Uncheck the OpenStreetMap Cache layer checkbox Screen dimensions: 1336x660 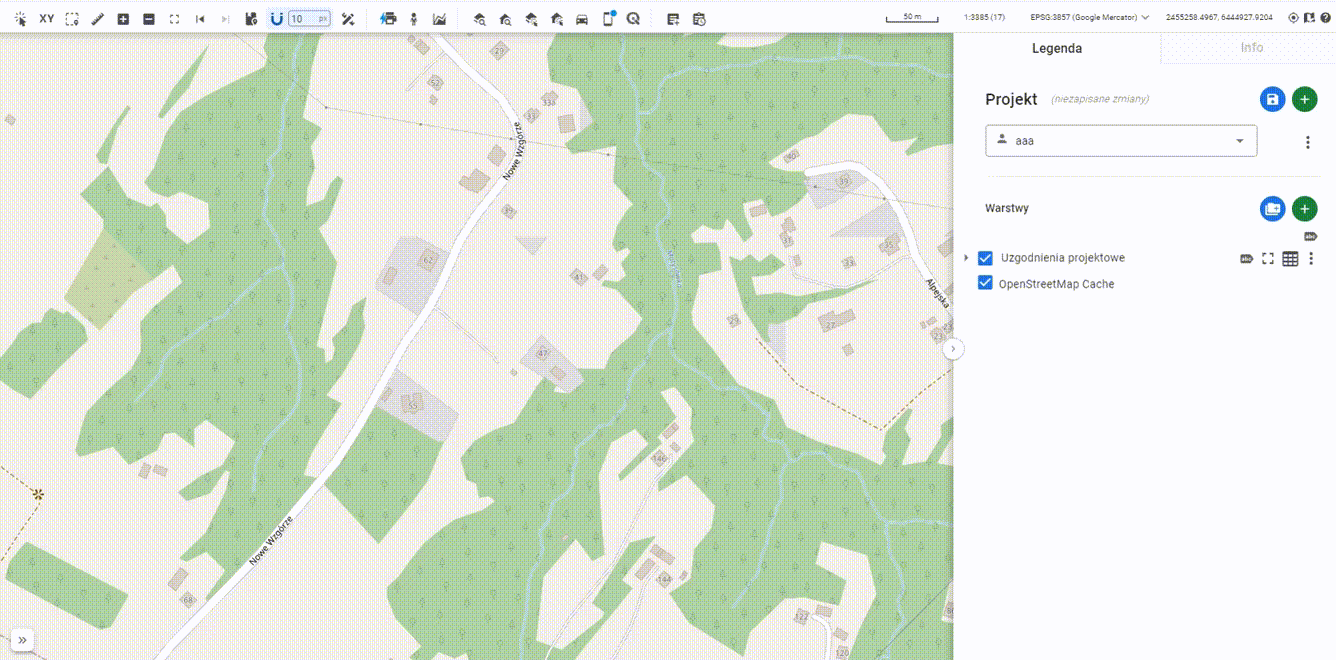(985, 284)
